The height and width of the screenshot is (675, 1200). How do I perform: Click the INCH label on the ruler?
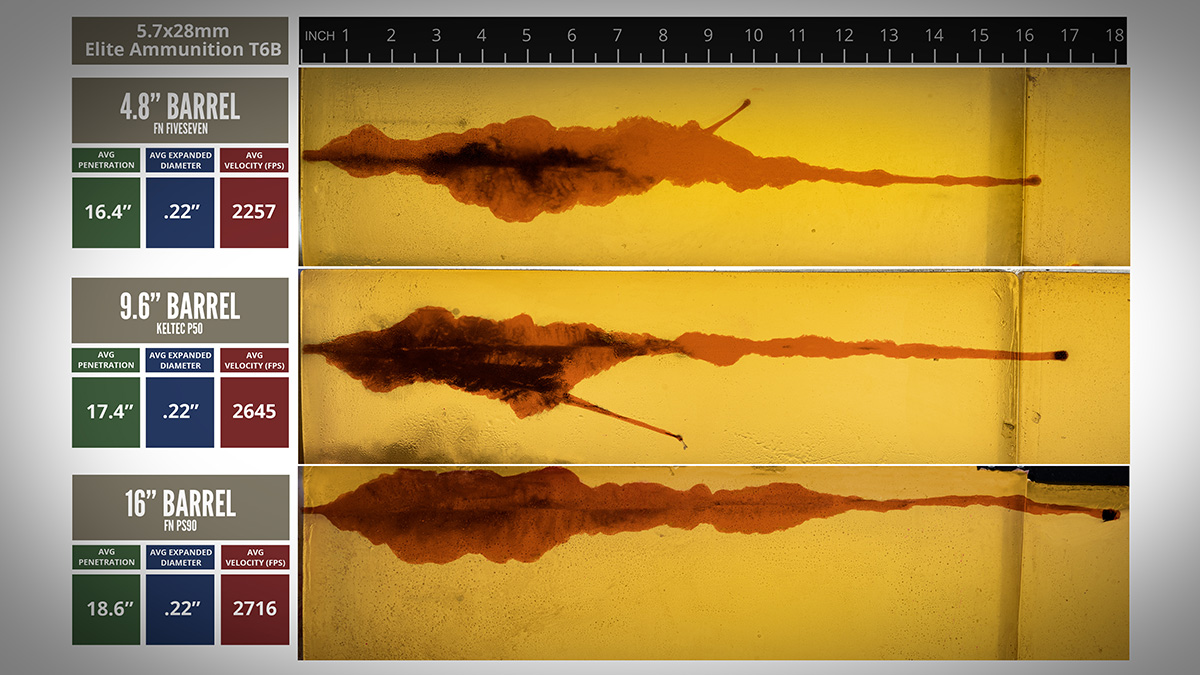(320, 36)
